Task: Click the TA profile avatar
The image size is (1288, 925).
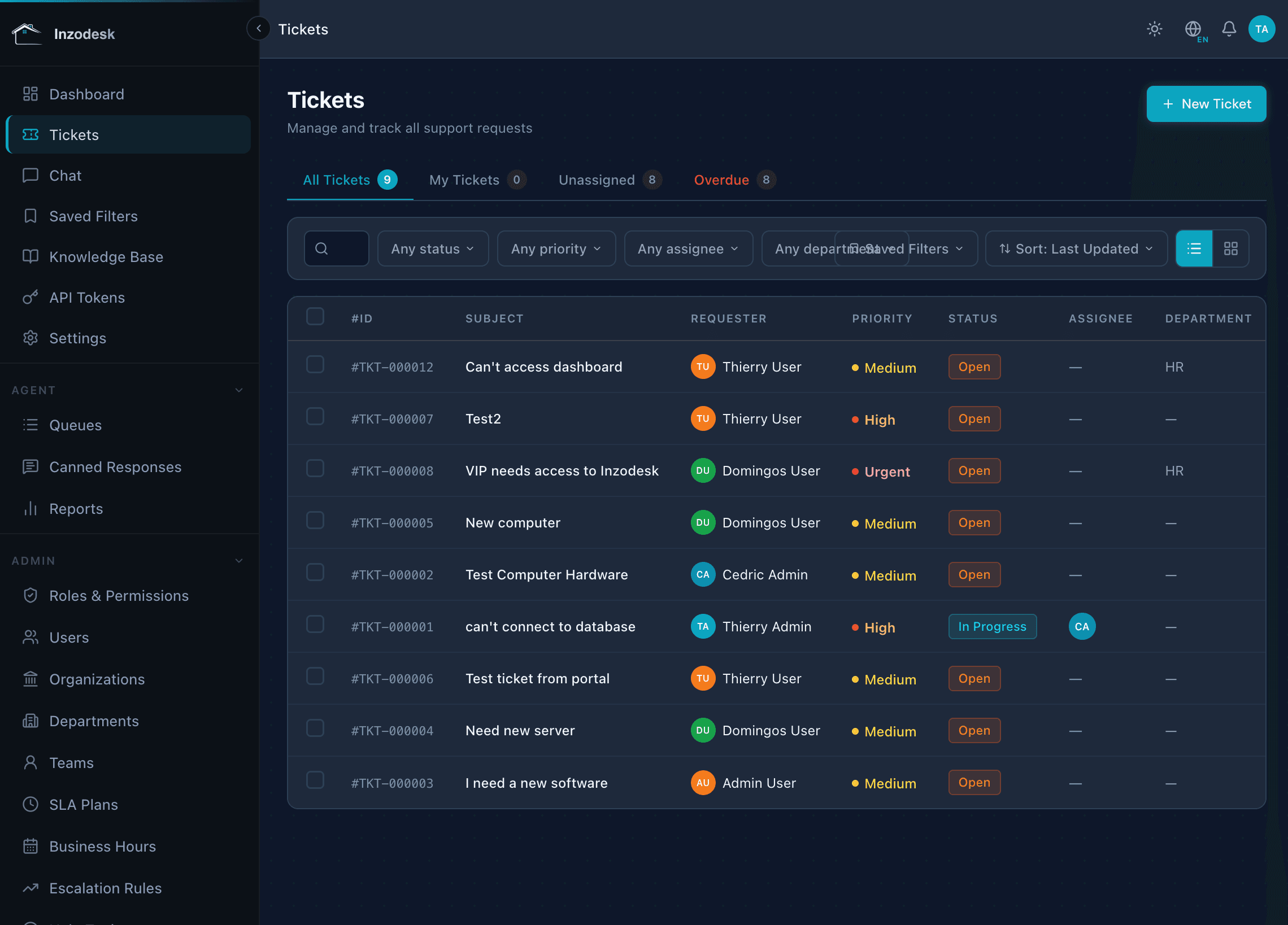Action: pos(1261,28)
